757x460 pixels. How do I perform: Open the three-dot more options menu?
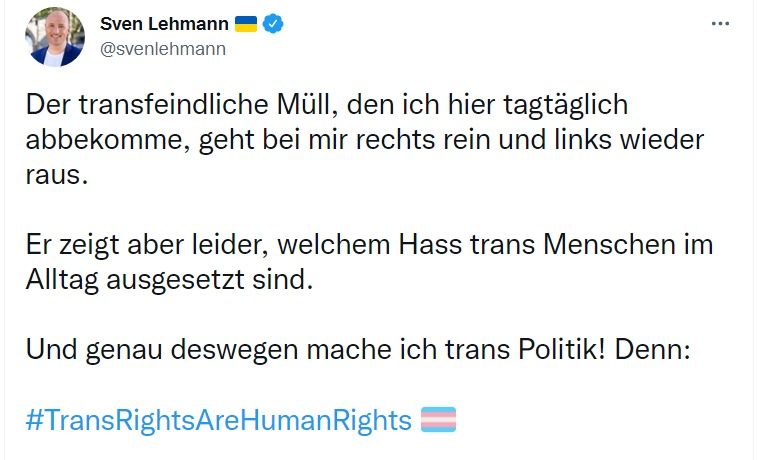[720, 24]
